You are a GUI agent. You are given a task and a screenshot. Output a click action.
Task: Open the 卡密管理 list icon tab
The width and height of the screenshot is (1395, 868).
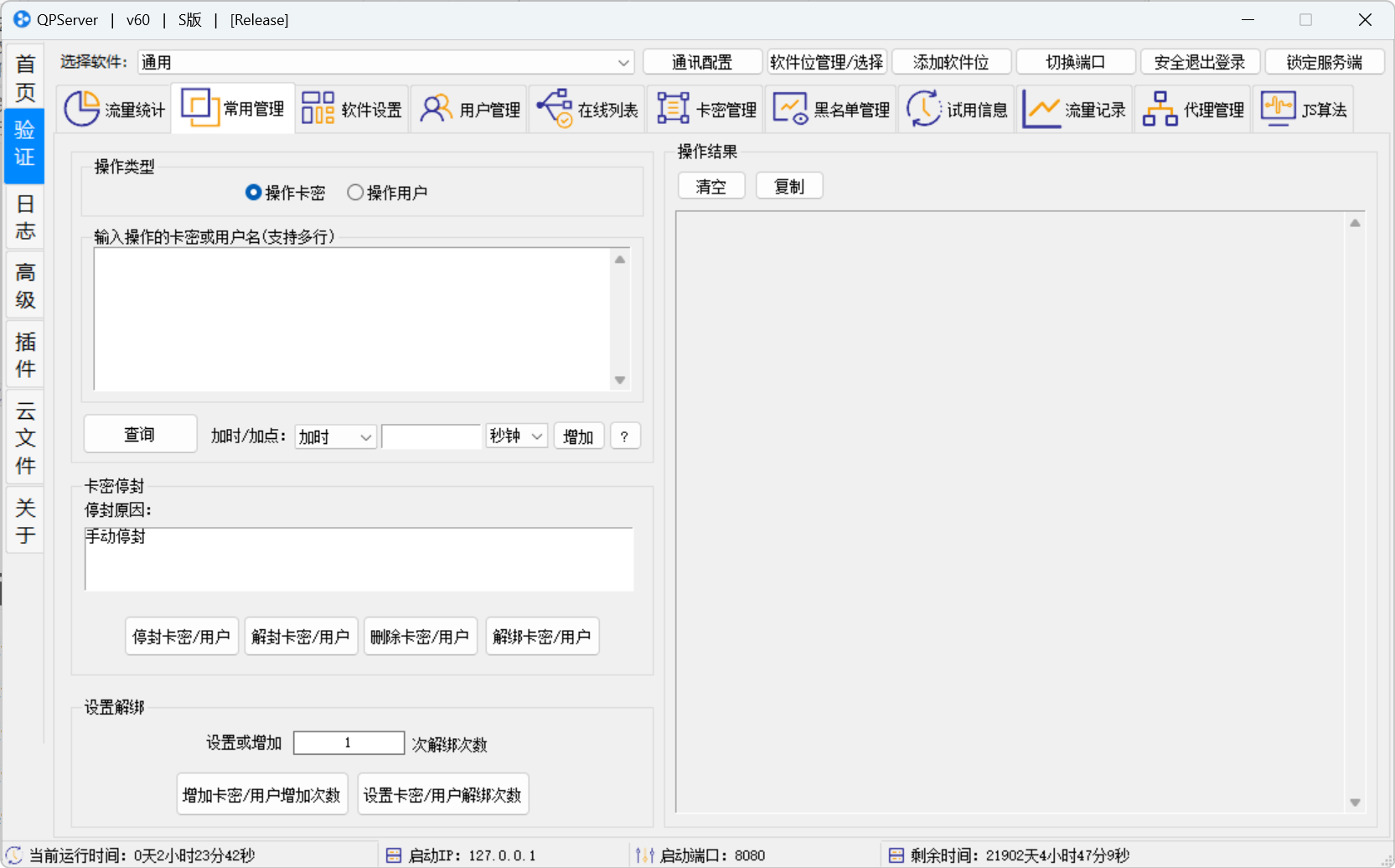point(706,110)
